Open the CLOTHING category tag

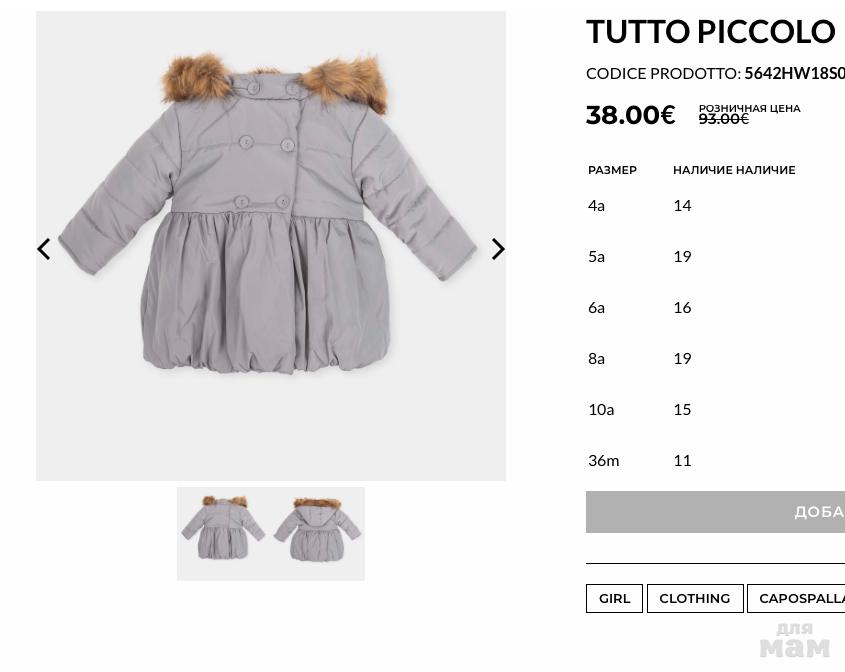click(x=695, y=598)
